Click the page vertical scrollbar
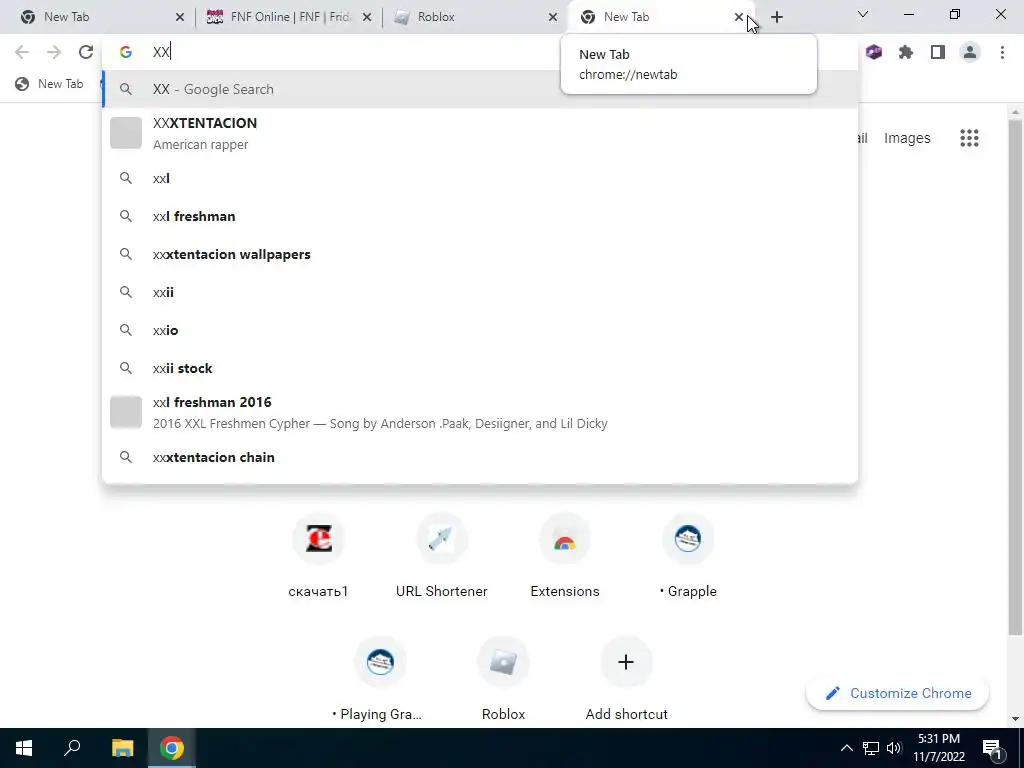Screen dimensions: 1024x768 tap(1014, 377)
